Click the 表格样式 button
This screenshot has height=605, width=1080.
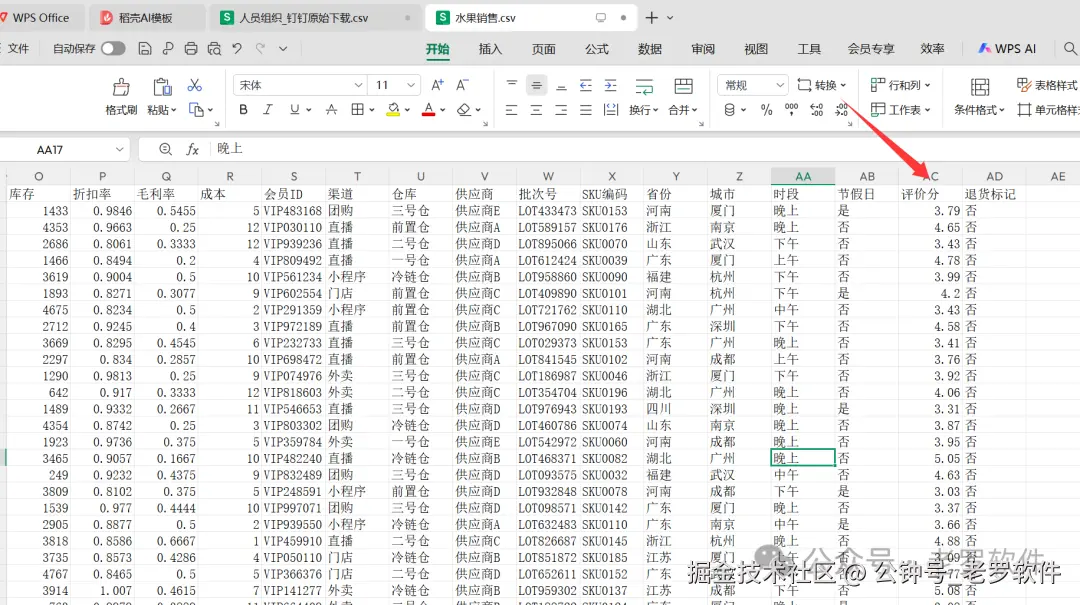(x=1047, y=85)
